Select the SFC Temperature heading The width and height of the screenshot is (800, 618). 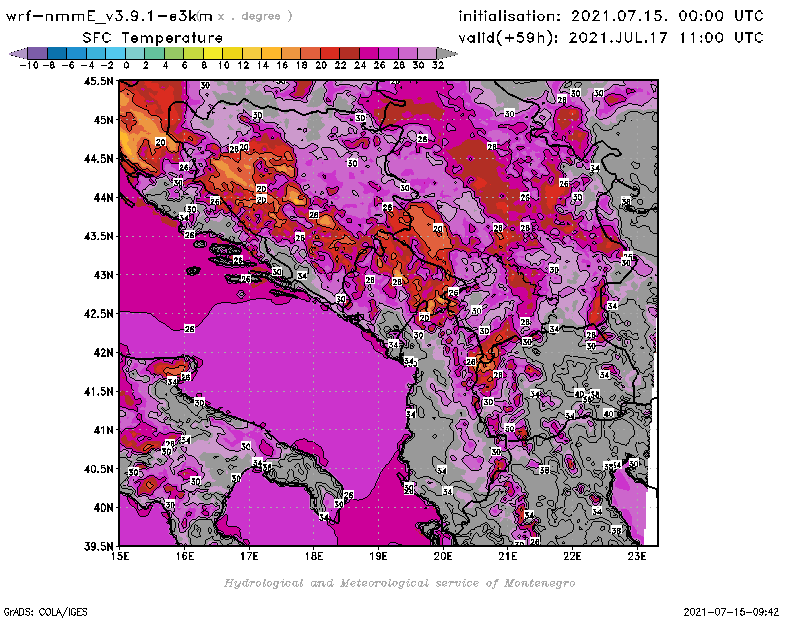[x=153, y=38]
